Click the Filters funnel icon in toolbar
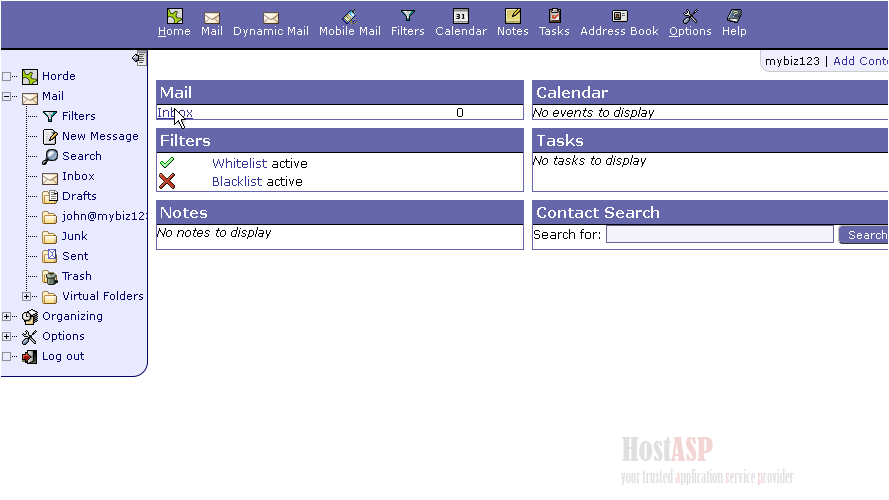Viewport: 889px width, 500px height. click(407, 16)
